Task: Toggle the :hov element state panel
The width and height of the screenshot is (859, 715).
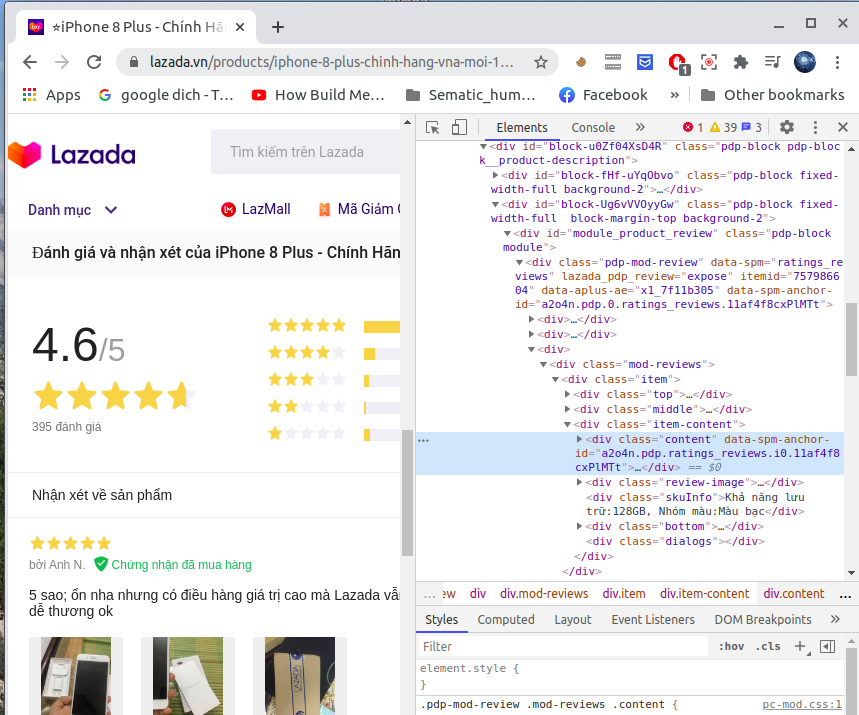Action: click(x=731, y=647)
